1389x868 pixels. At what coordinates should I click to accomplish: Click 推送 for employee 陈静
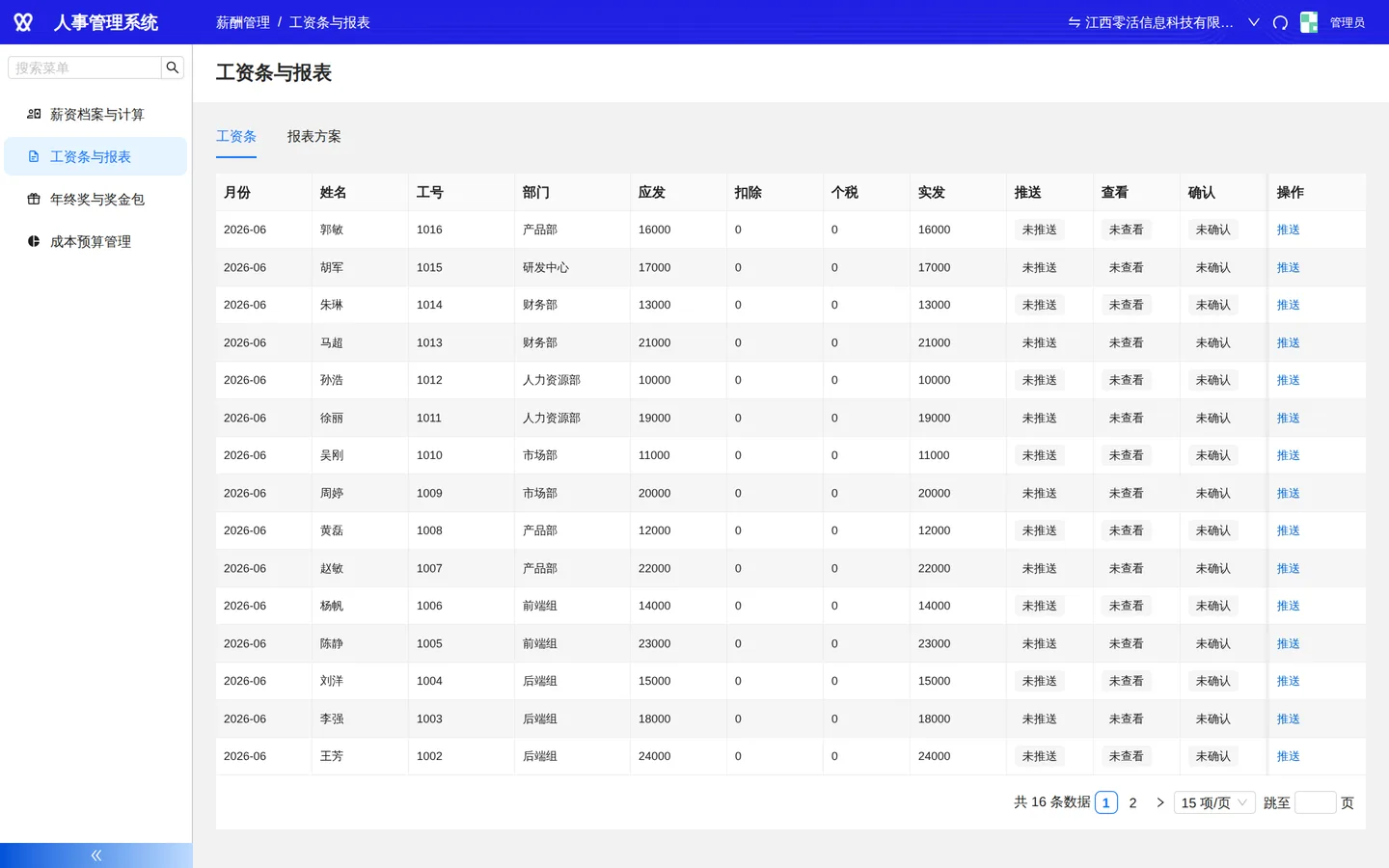tap(1289, 643)
